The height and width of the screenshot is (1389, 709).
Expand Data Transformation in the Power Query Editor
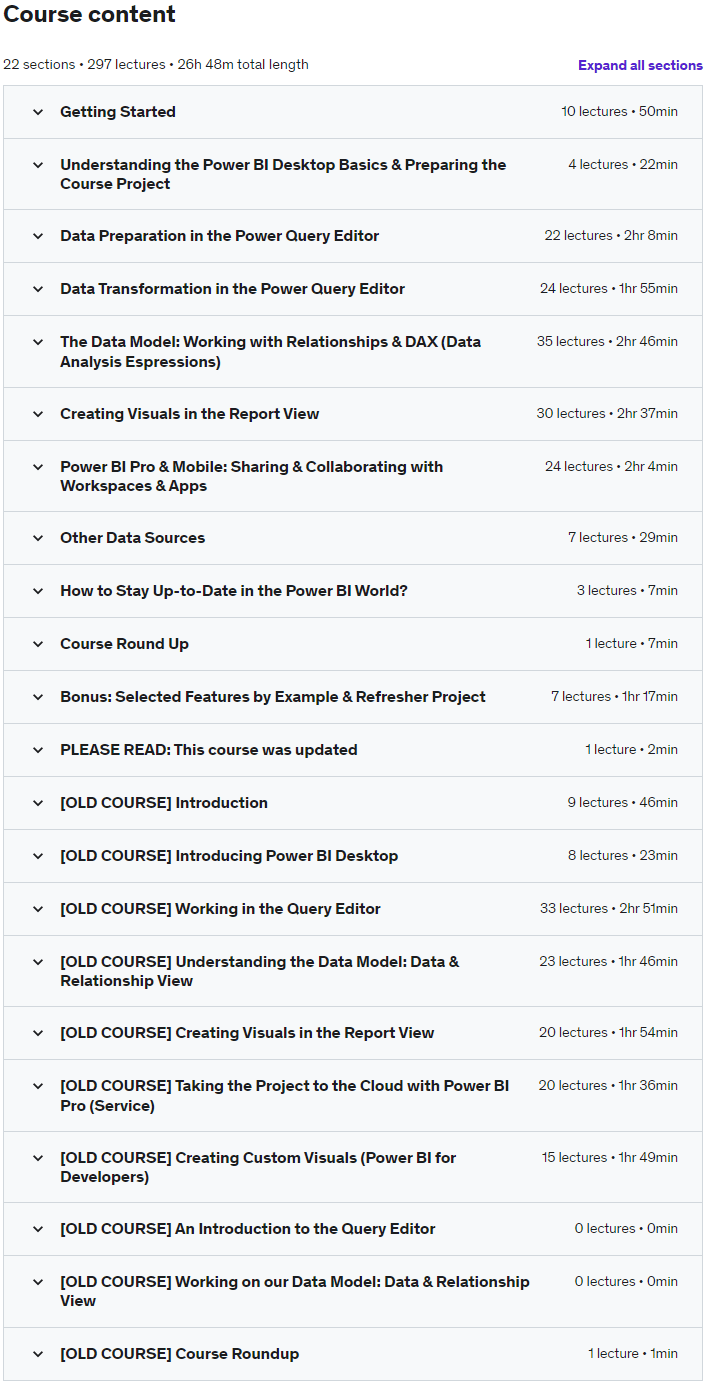tap(38, 289)
